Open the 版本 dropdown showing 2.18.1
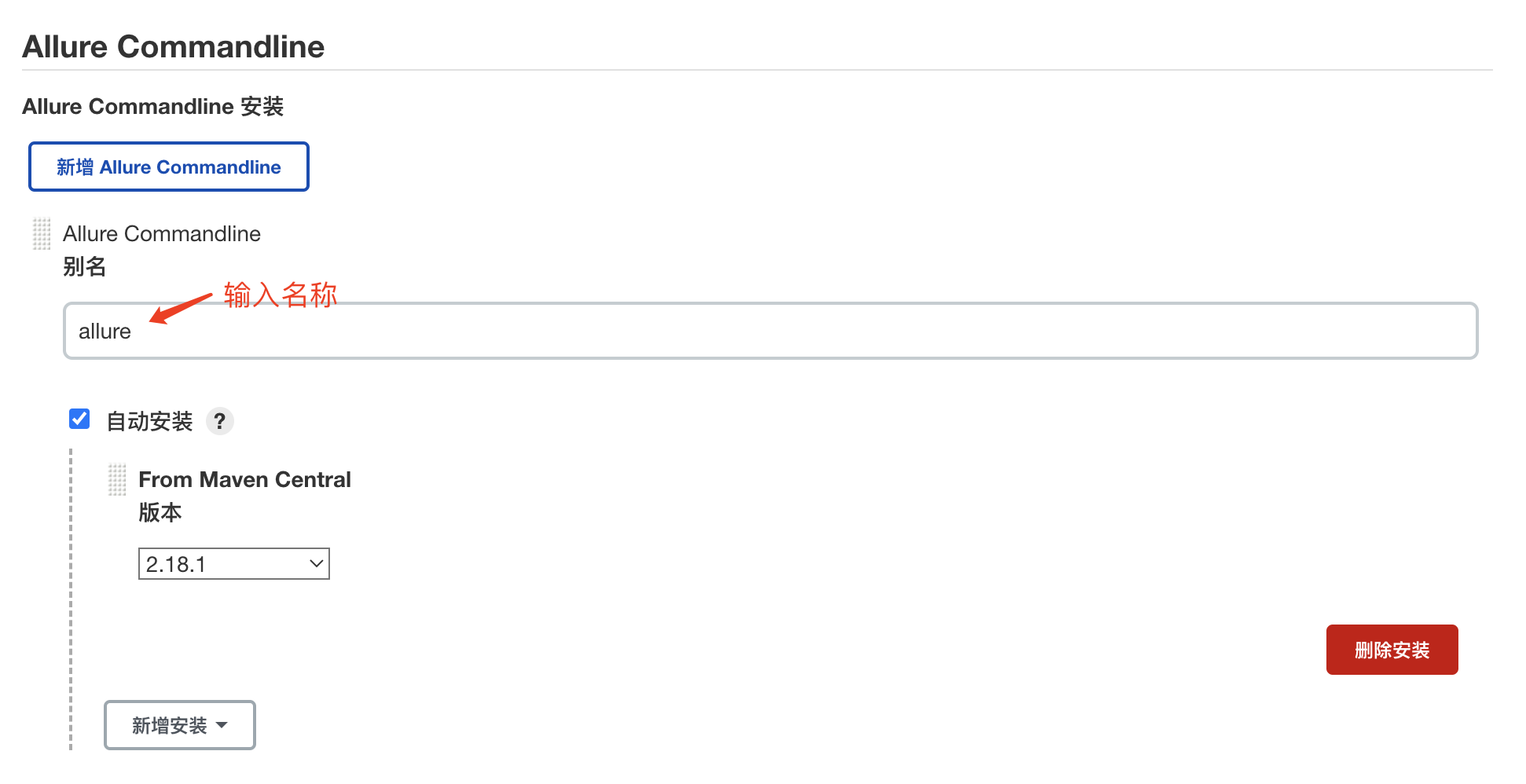This screenshot has width=1526, height=784. pos(233,564)
